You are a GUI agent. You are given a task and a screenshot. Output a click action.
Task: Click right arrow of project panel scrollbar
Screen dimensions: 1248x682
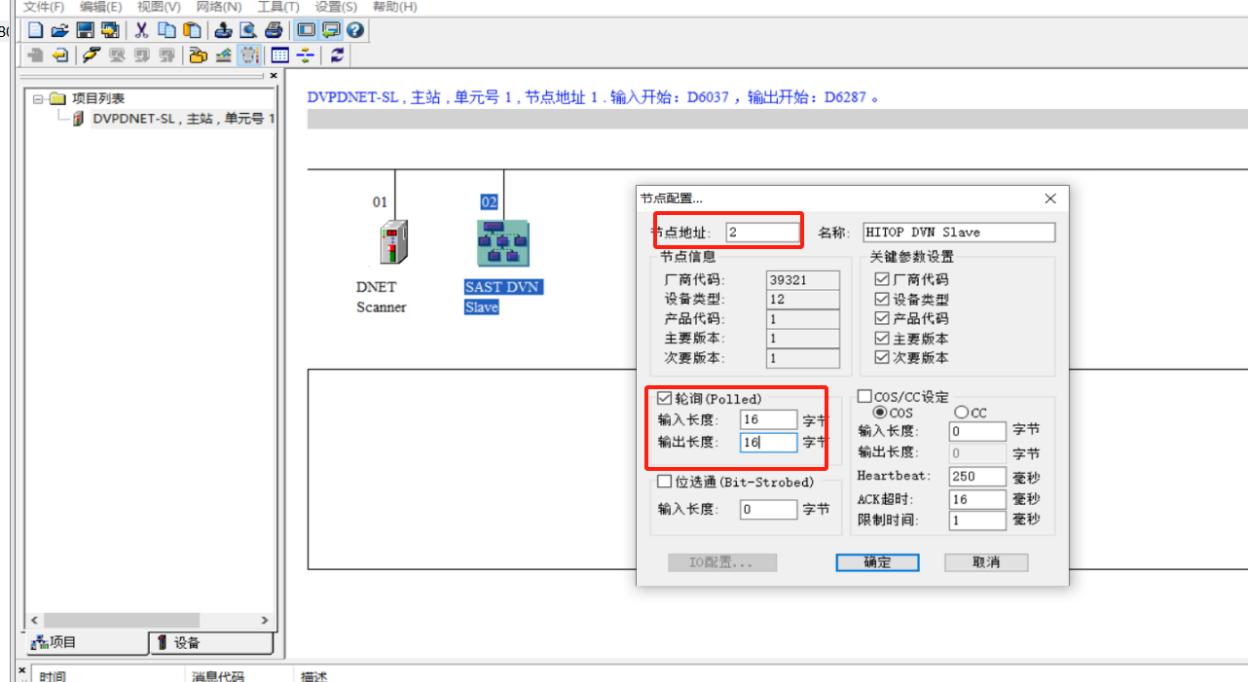[x=265, y=620]
